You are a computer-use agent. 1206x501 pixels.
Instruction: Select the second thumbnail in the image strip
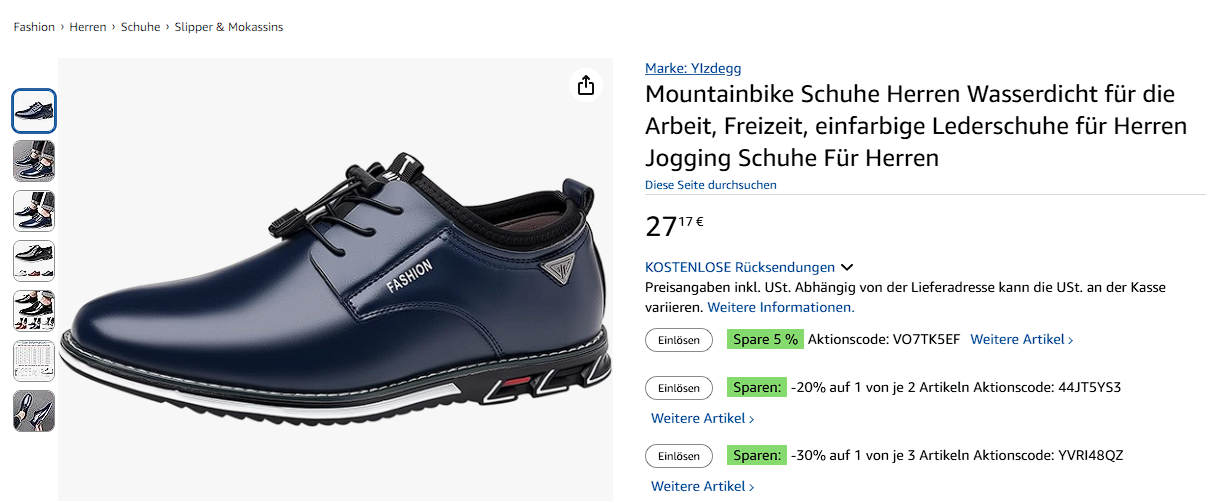pyautogui.click(x=34, y=161)
